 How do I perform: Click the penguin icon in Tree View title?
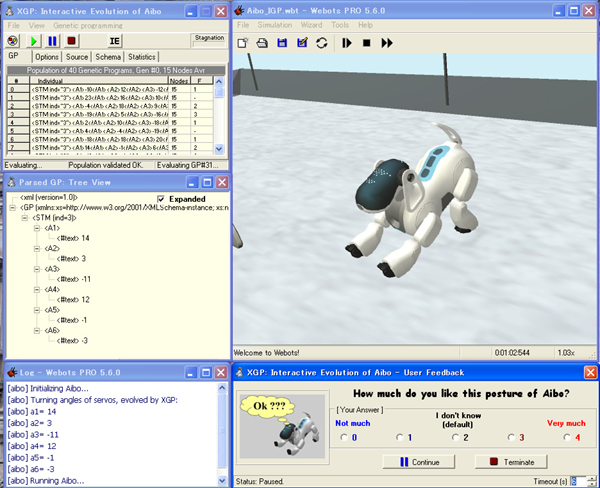coord(11,182)
